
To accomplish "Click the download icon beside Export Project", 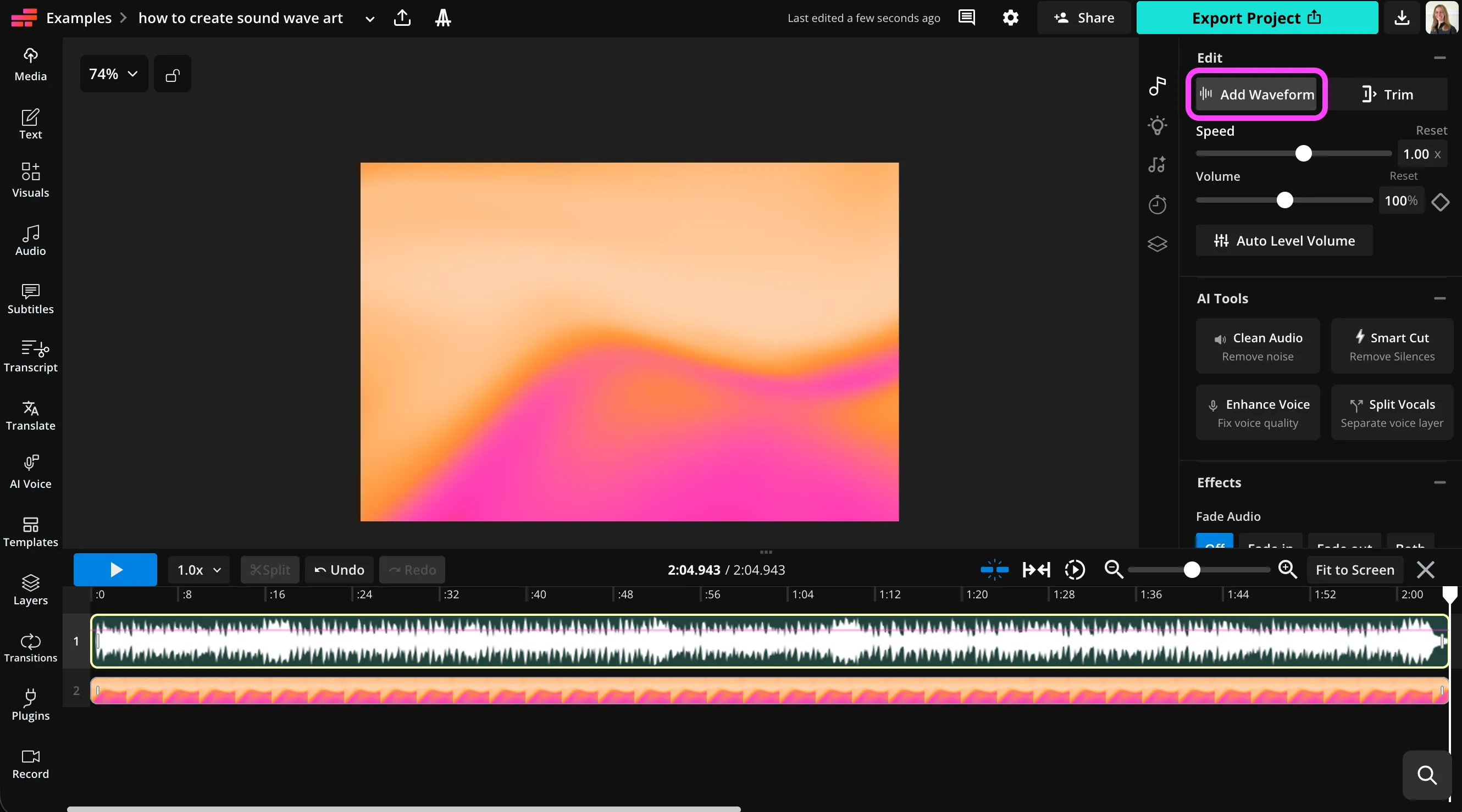I will 1402,18.
